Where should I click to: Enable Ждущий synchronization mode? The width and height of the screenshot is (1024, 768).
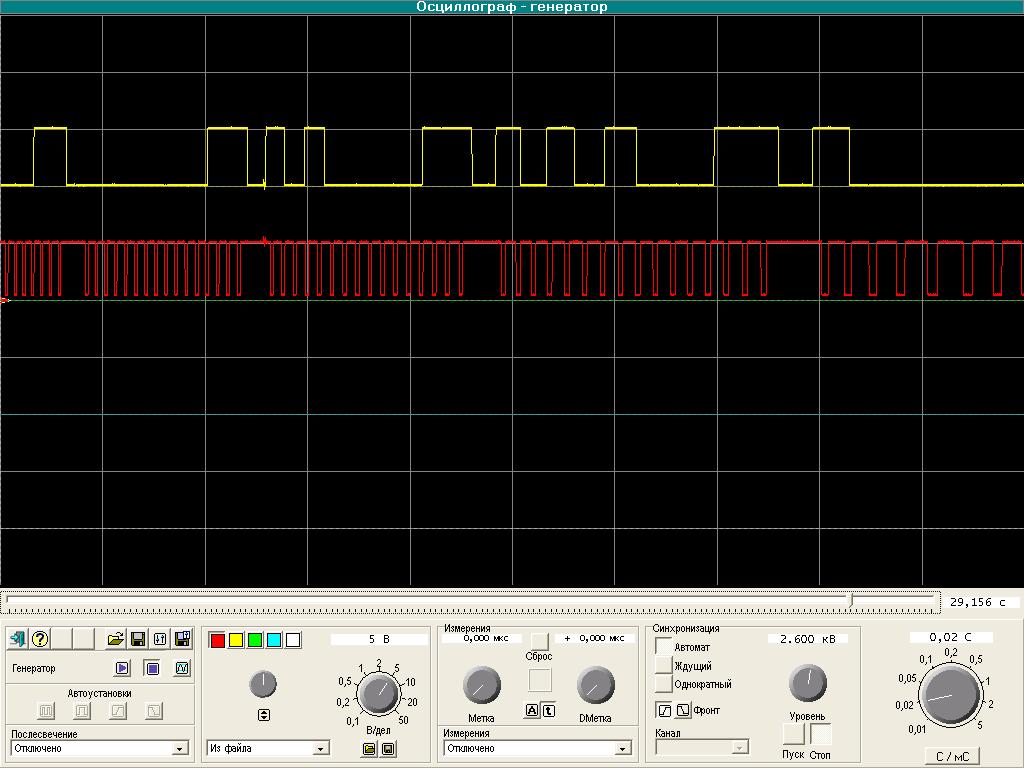pos(664,665)
